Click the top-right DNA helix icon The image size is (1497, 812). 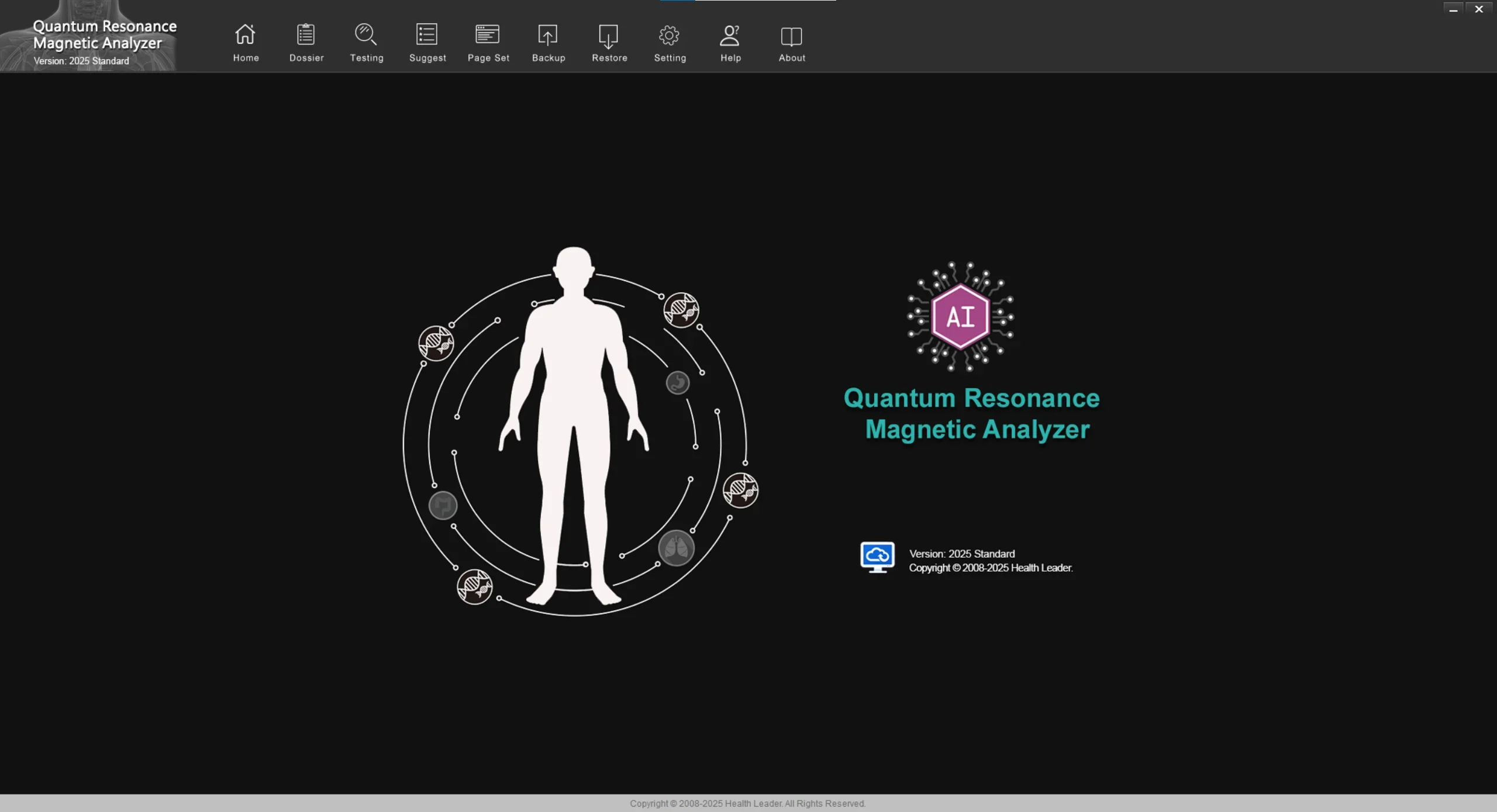pos(681,311)
